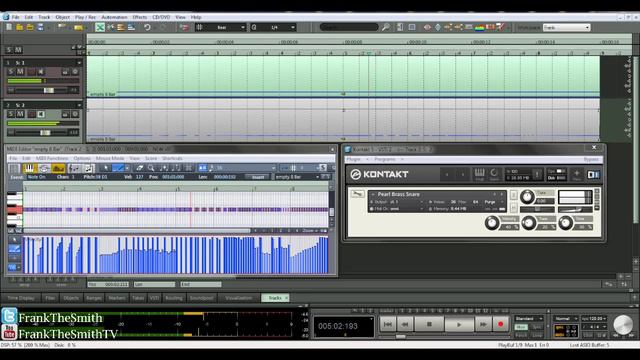Click the Bypass button in Kontakt plugin window
Viewport: 640px width, 360px height.
pyautogui.click(x=591, y=159)
